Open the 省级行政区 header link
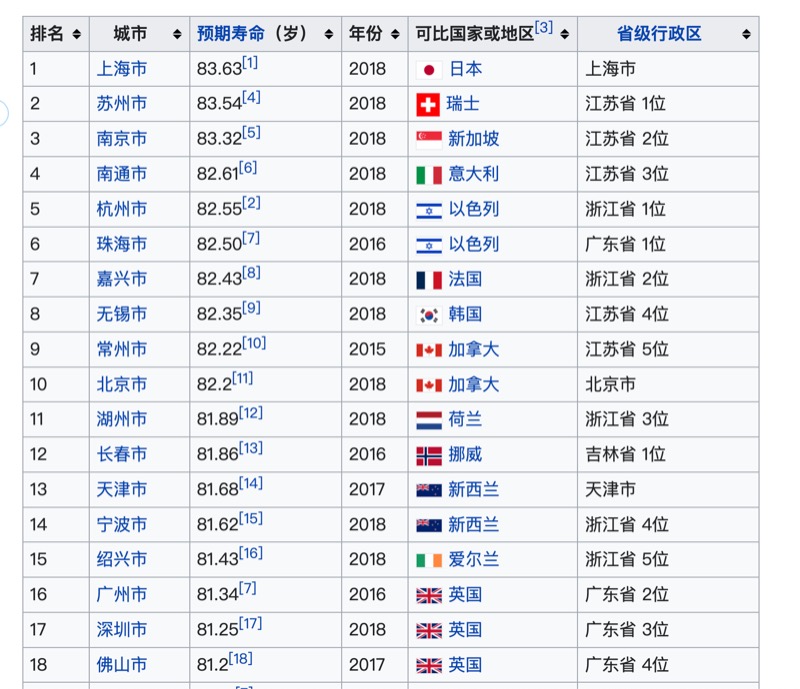The width and height of the screenshot is (800, 689). [x=659, y=34]
